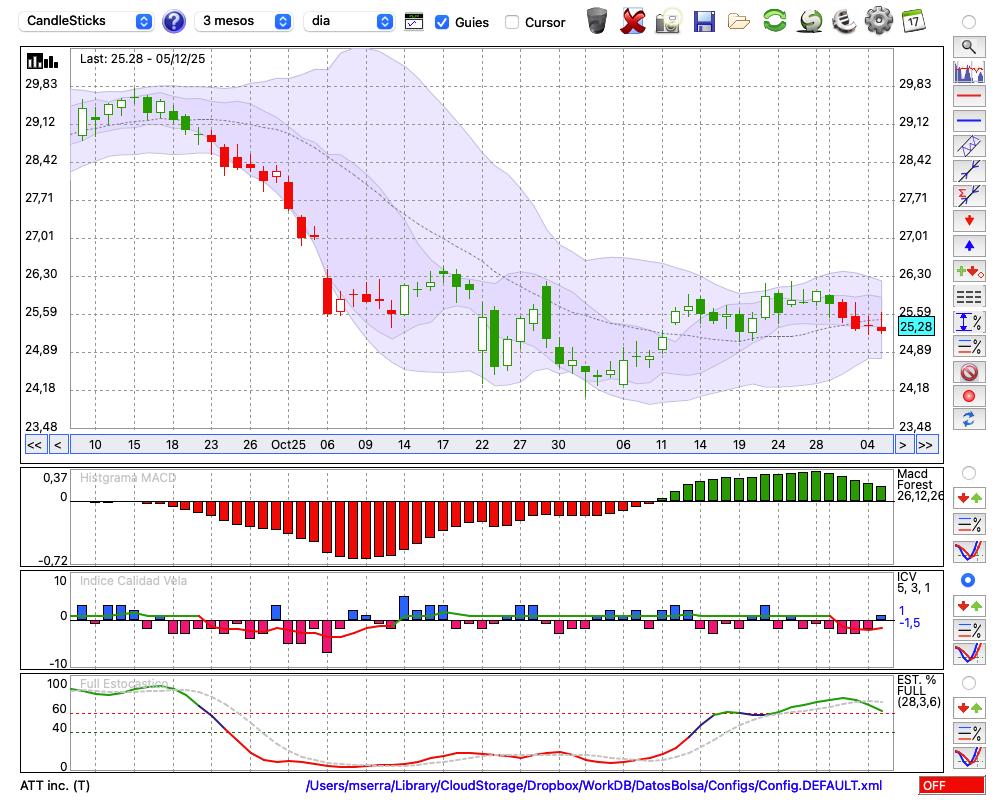Click the red OFF button
Screen dimensions: 1000x800
point(950,786)
